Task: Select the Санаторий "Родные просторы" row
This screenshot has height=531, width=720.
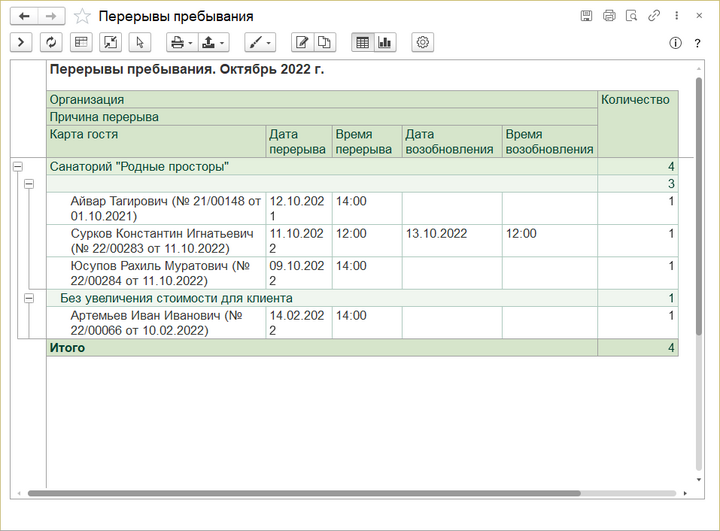Action: click(x=362, y=166)
